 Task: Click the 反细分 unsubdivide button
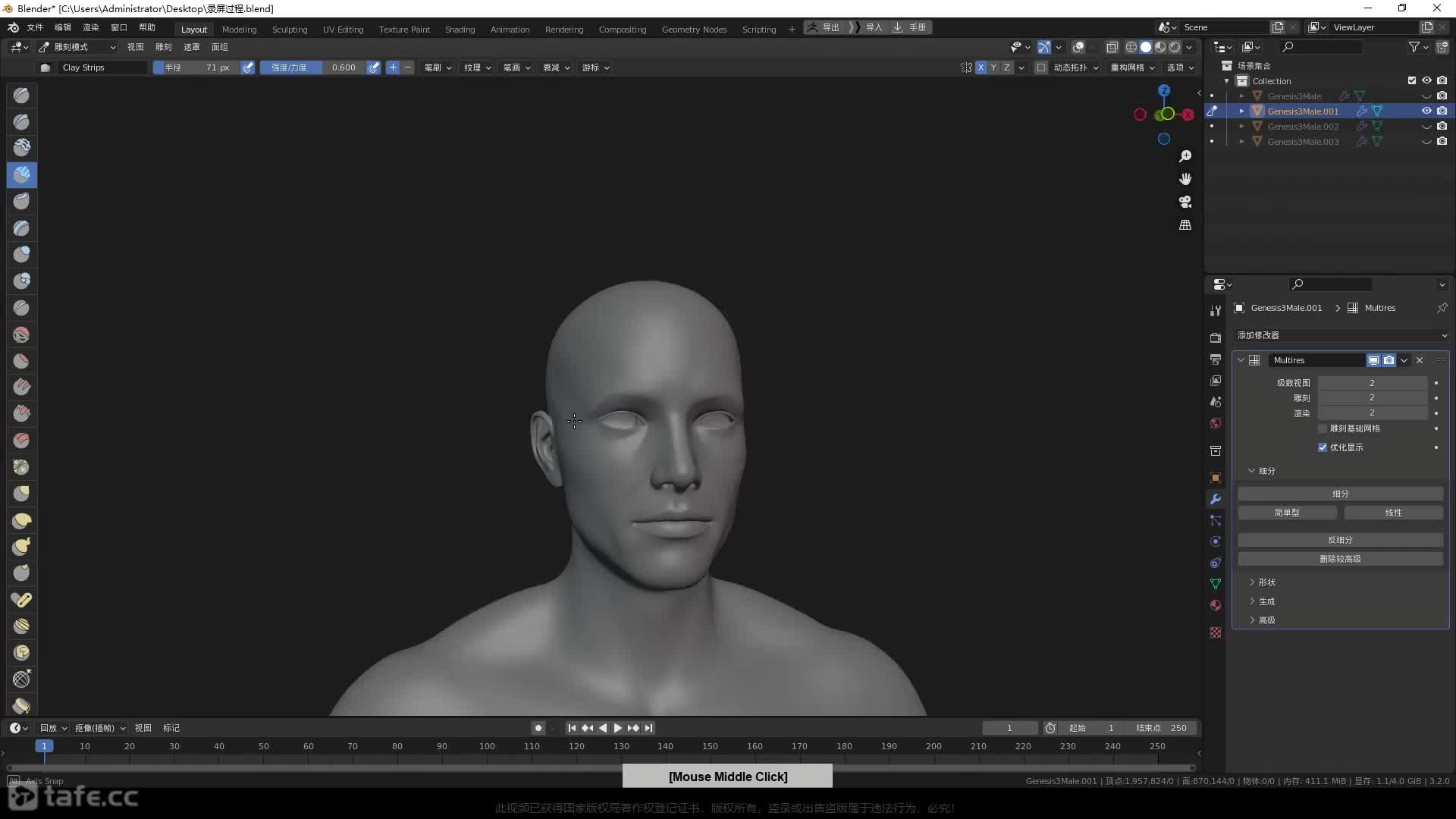1340,540
